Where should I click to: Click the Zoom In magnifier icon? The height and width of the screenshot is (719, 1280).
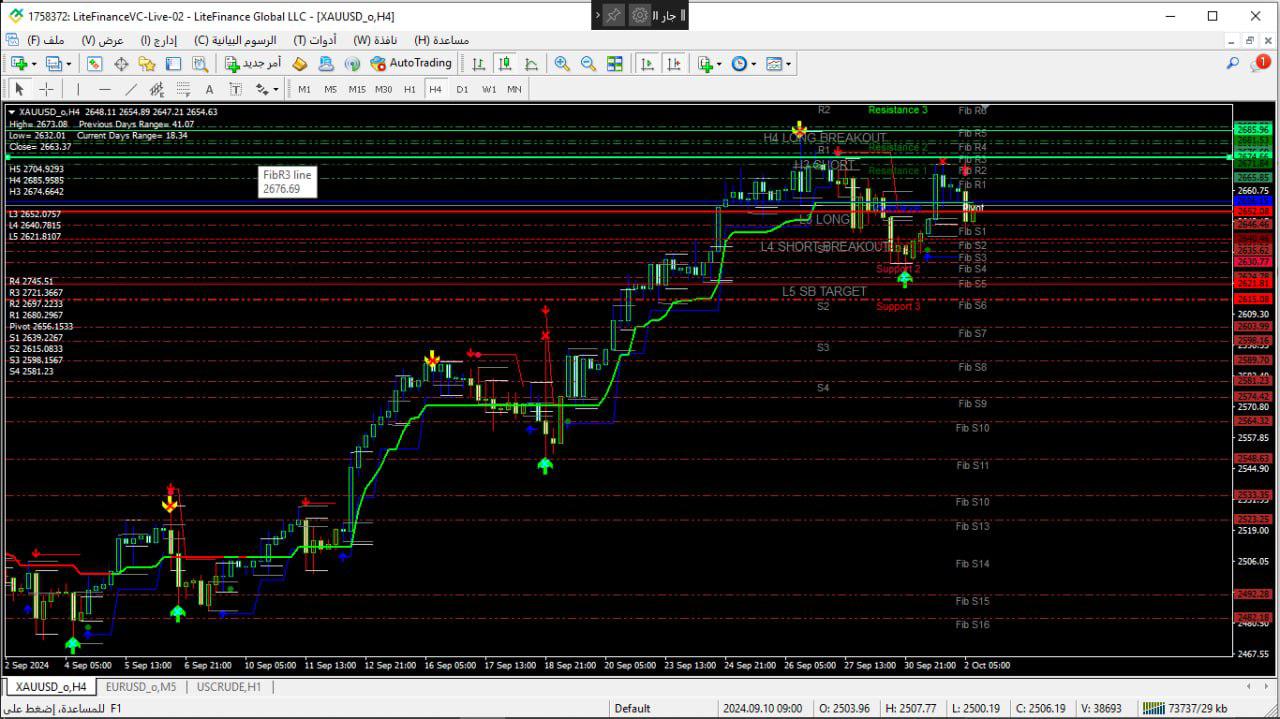(x=562, y=64)
